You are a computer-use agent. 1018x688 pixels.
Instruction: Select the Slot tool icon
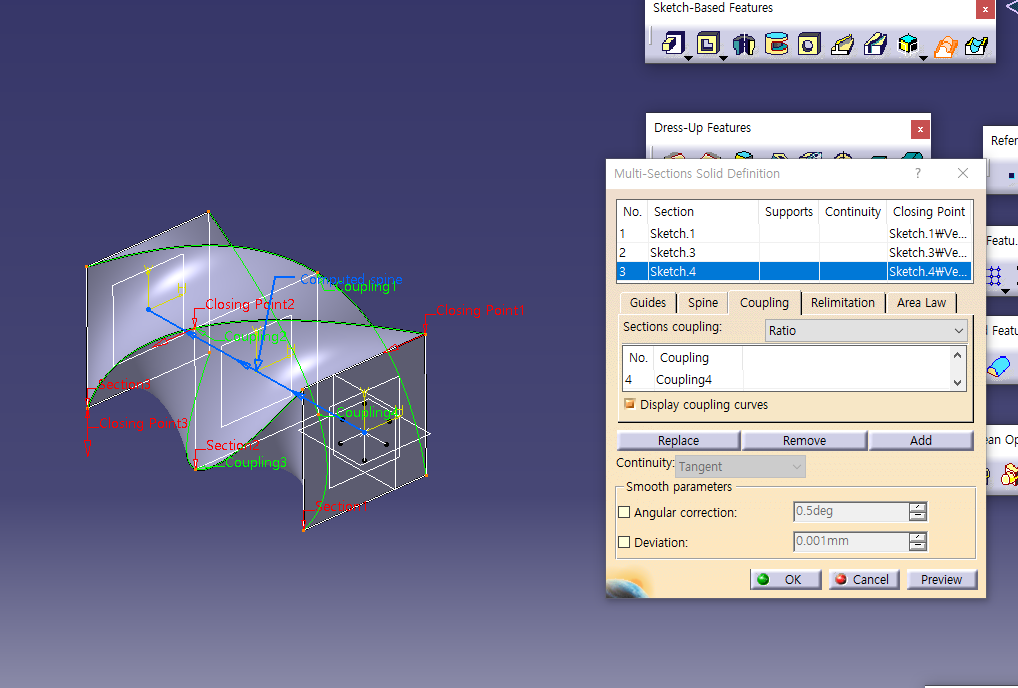pyautogui.click(x=876, y=43)
